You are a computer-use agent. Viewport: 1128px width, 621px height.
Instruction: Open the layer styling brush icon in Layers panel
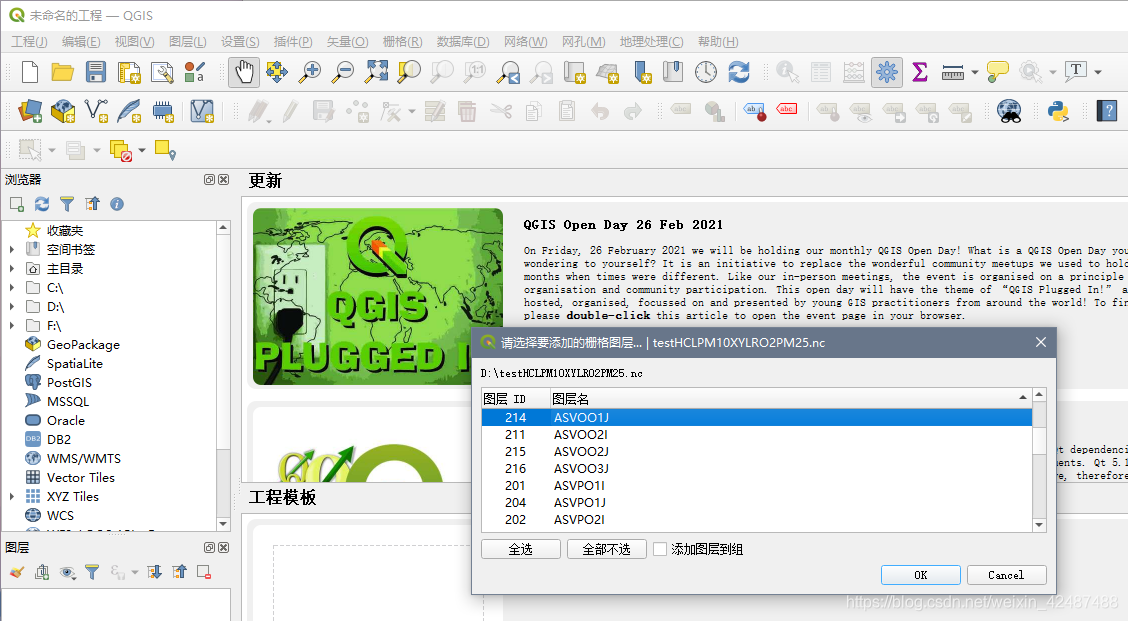17,572
